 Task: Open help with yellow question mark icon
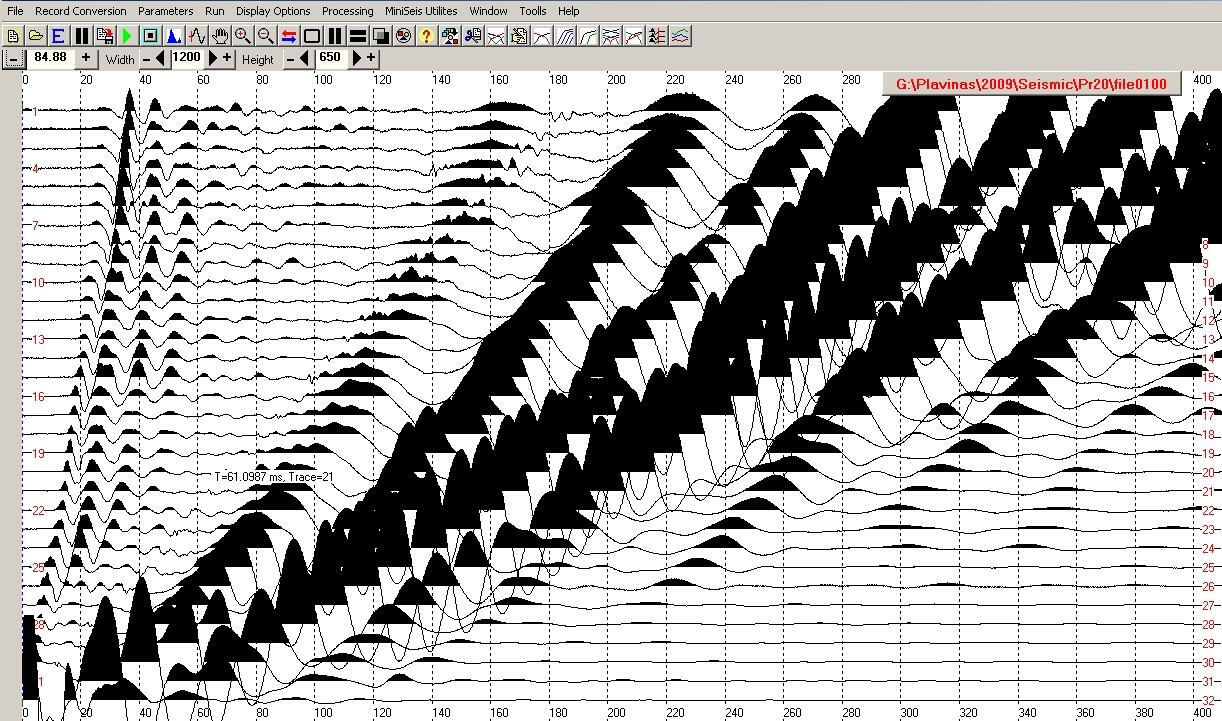[x=426, y=36]
